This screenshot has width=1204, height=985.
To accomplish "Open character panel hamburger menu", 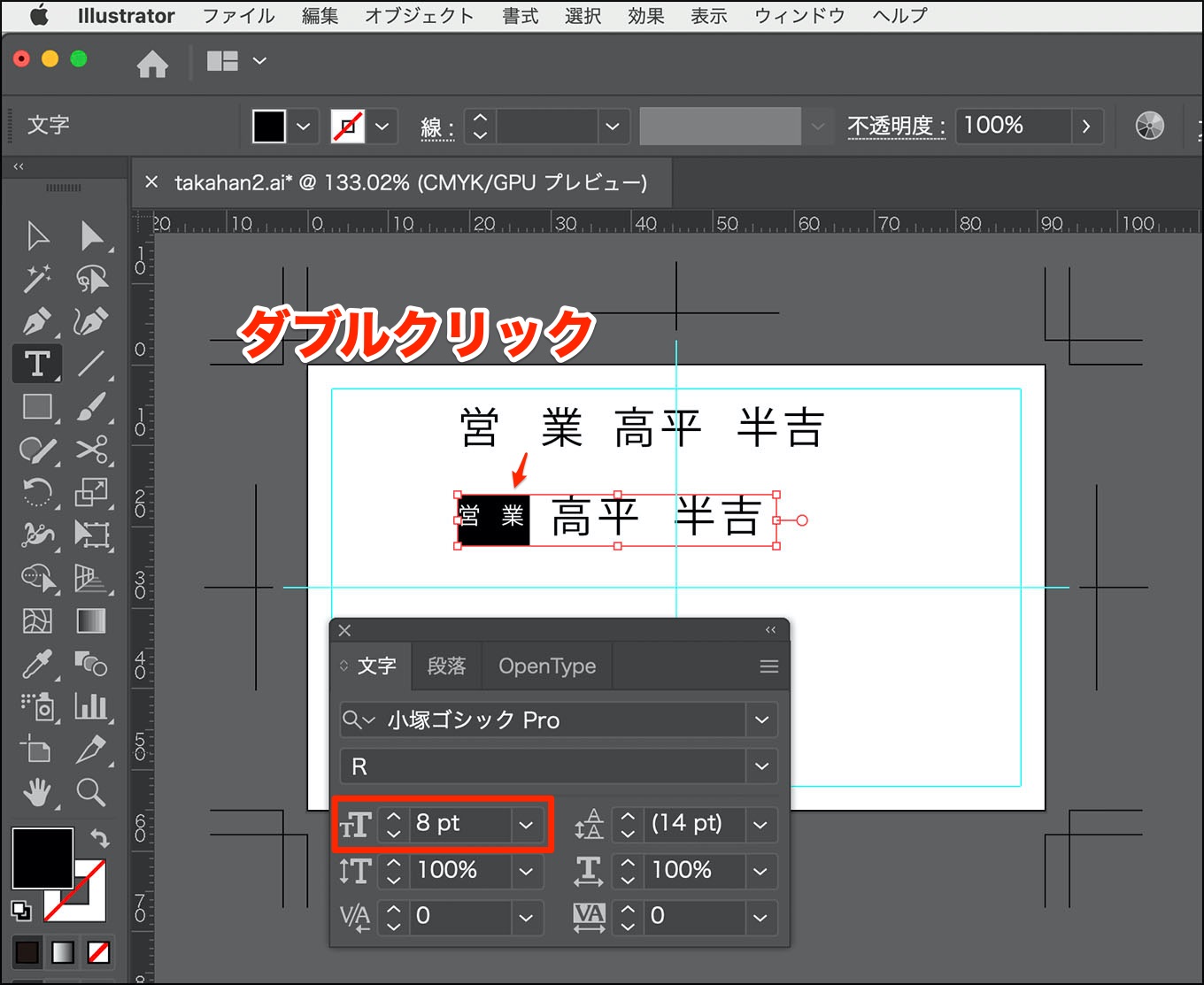I will (x=769, y=666).
